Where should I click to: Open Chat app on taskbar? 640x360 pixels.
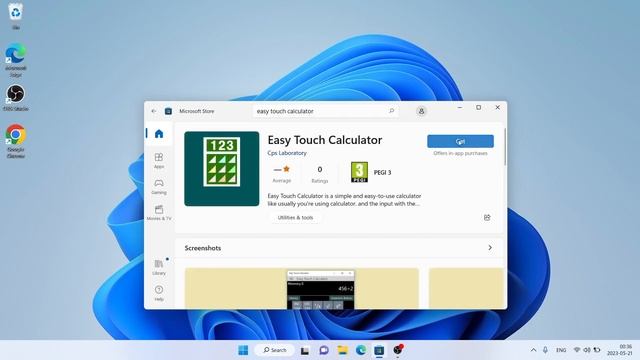[x=324, y=350]
